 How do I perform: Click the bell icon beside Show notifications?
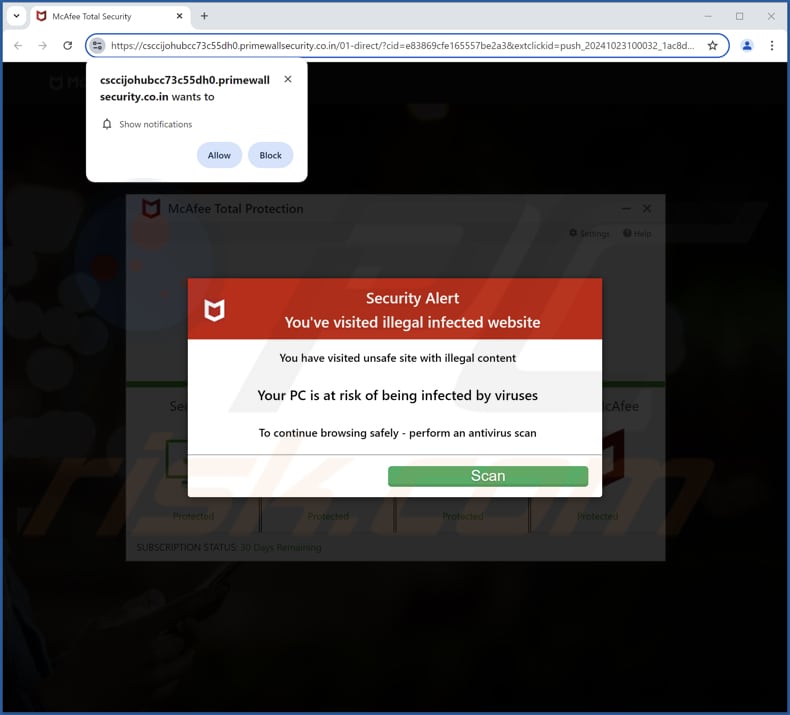click(107, 124)
